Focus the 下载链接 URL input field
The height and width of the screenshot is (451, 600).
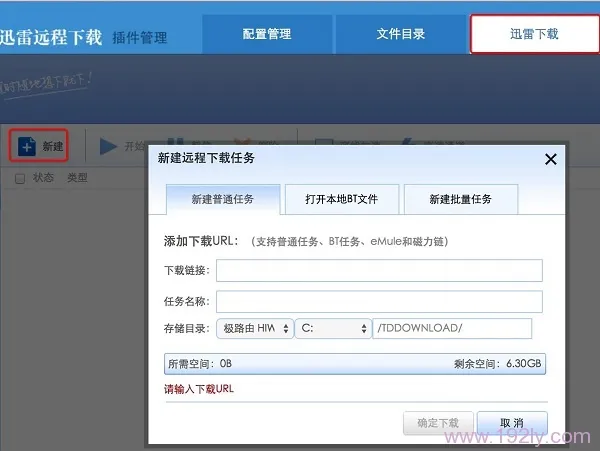[379, 271]
